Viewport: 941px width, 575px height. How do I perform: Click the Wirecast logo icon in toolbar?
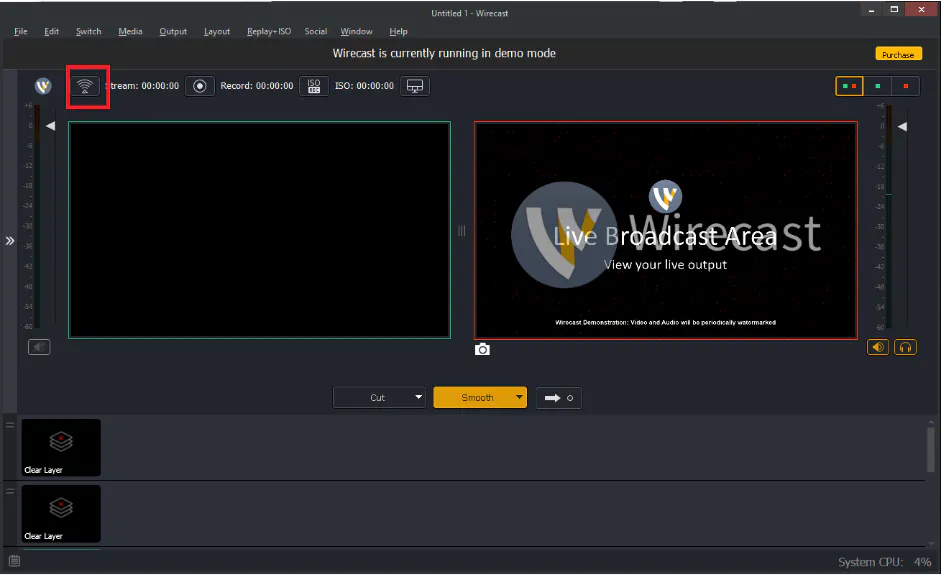pyautogui.click(x=43, y=86)
